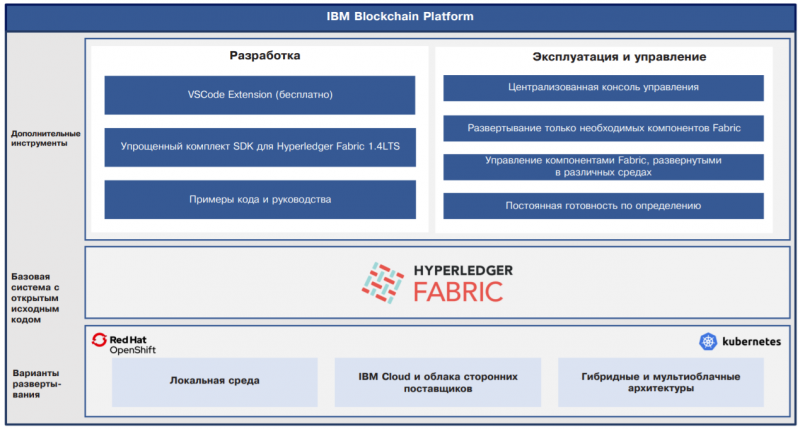Select the IBM Blockchain Platform header
This screenshot has height=429, width=800.
pyautogui.click(x=400, y=17)
